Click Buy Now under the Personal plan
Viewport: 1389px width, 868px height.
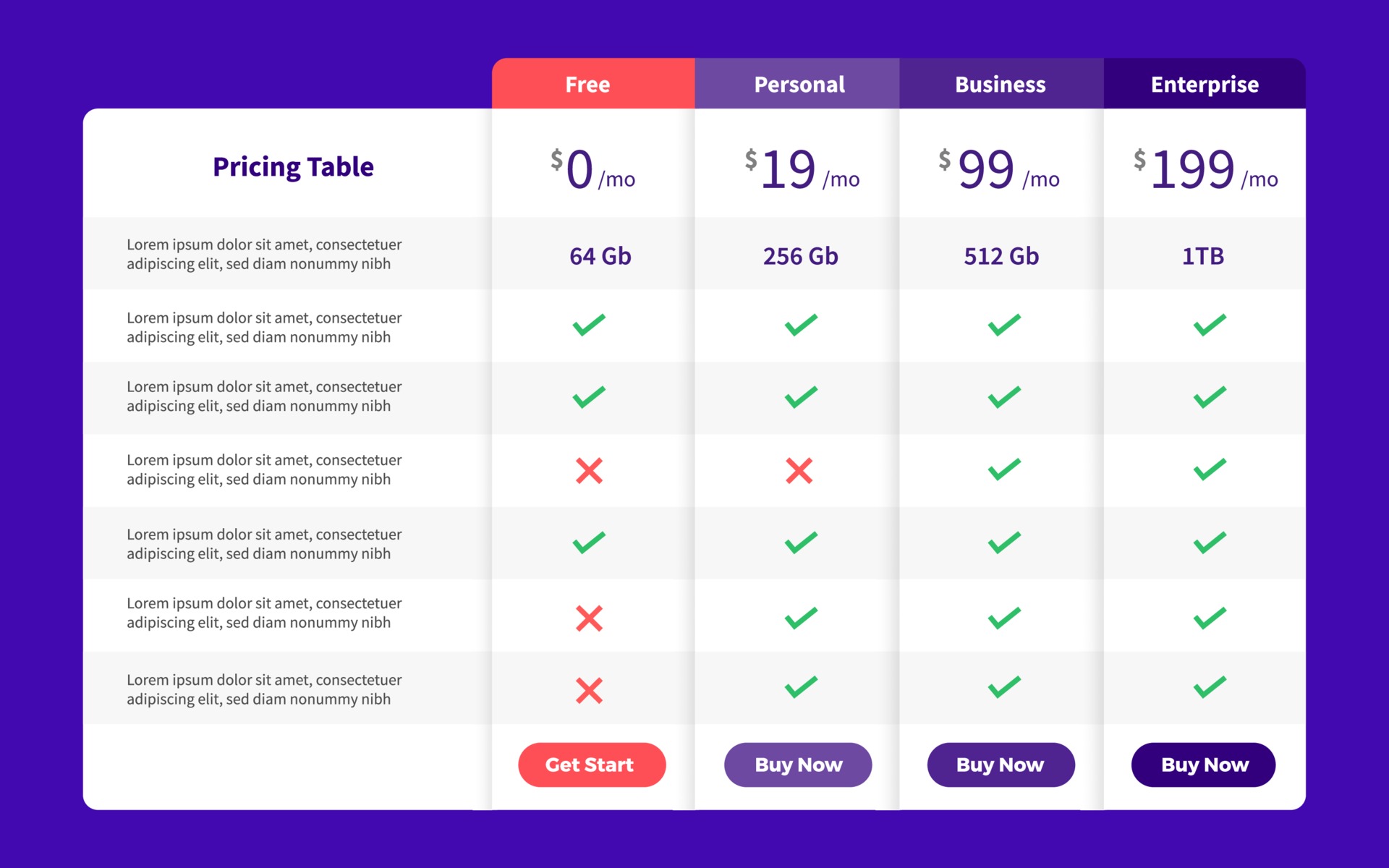pos(798,765)
